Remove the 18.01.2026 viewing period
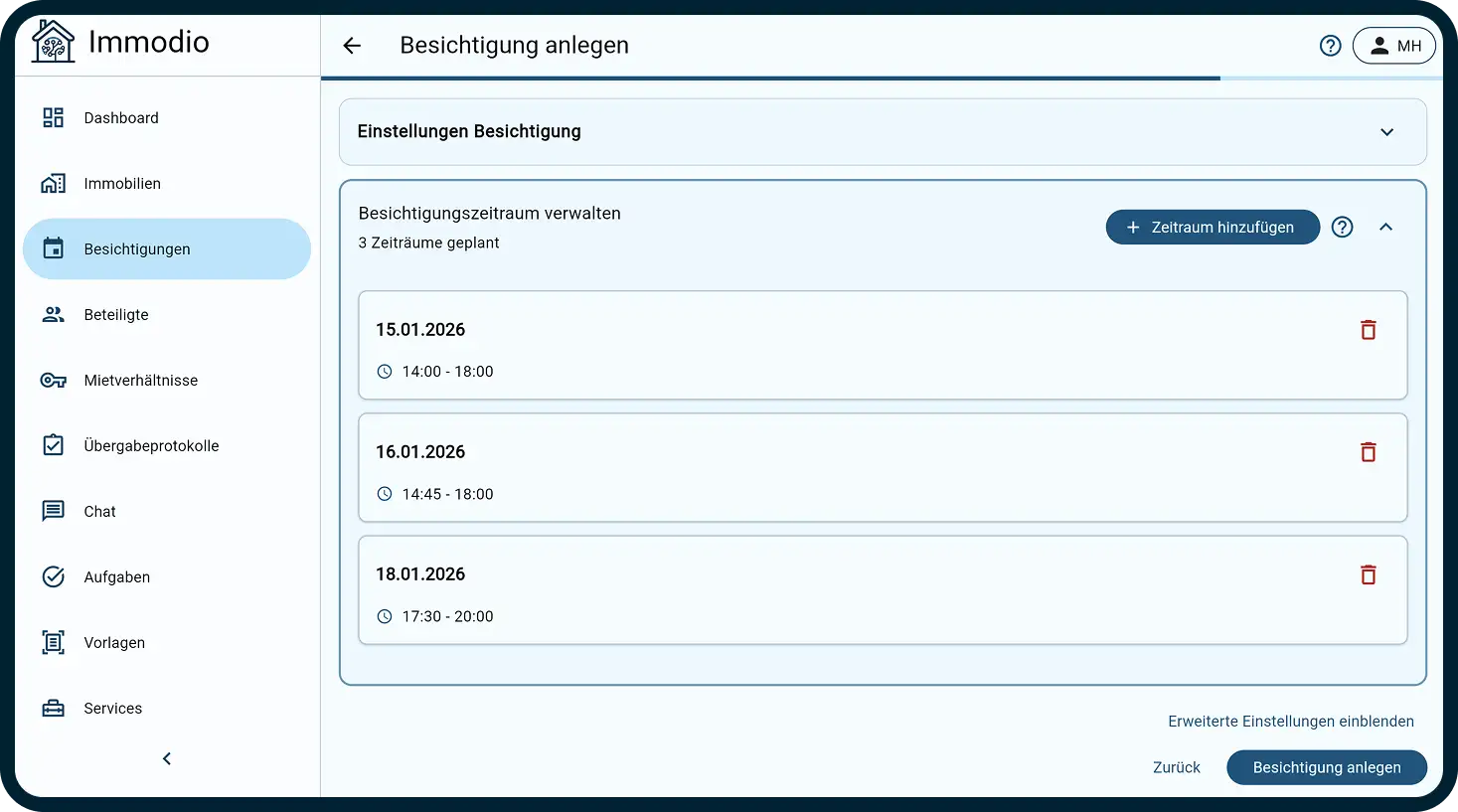Viewport: 1458px width, 812px height. point(1369,574)
